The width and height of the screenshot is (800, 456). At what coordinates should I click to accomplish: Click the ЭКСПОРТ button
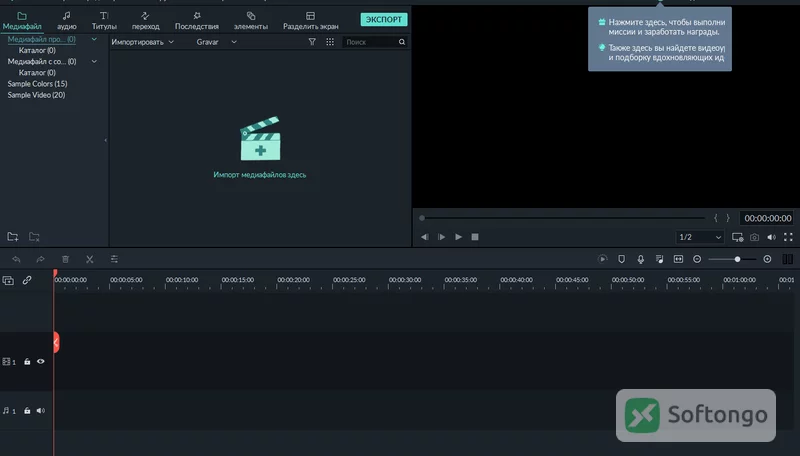[384, 19]
